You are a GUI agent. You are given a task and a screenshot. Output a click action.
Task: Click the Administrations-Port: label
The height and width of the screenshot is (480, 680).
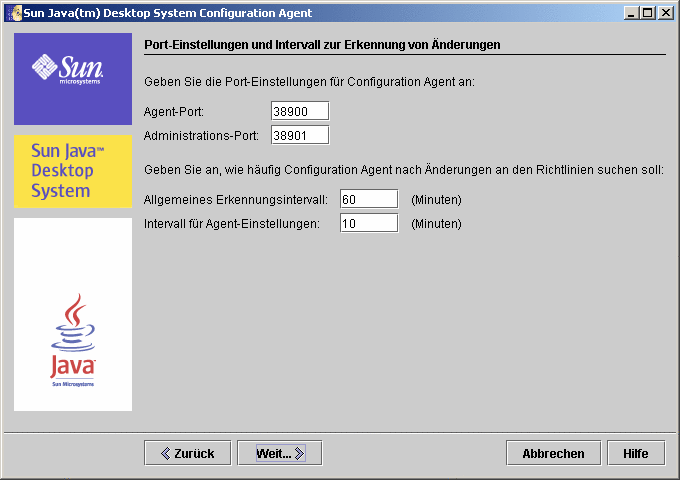point(201,136)
